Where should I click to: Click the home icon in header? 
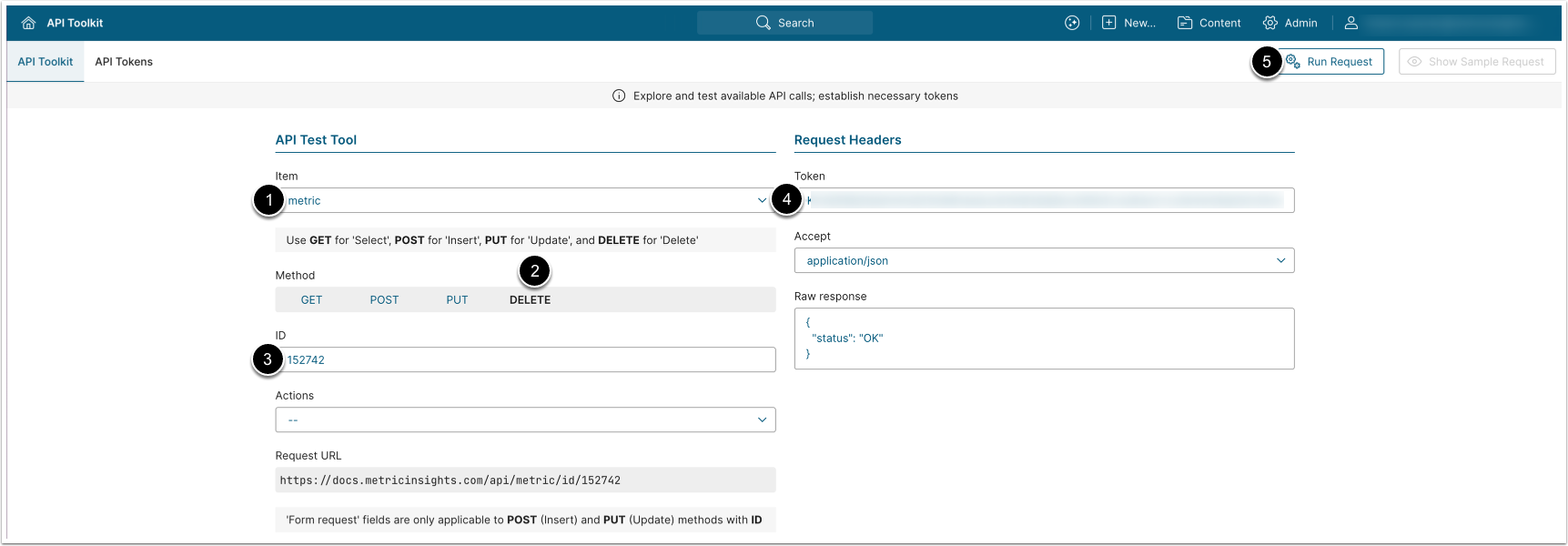[28, 23]
